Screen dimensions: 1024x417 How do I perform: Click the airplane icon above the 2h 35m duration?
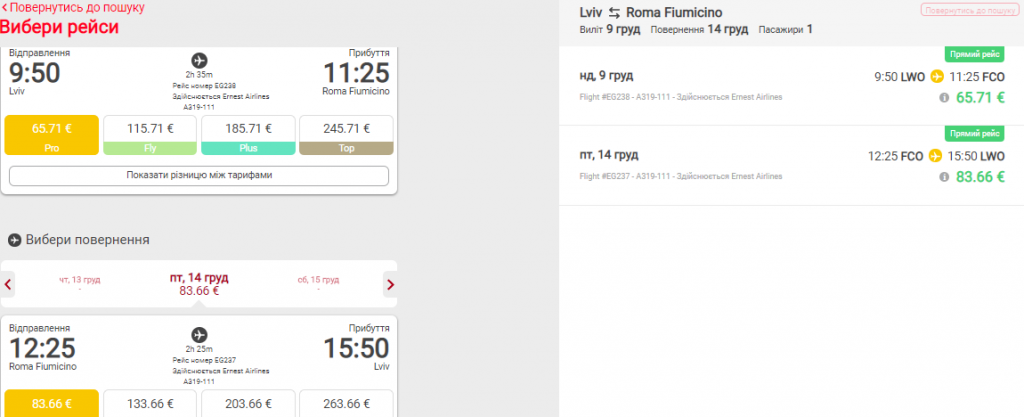pos(198,60)
